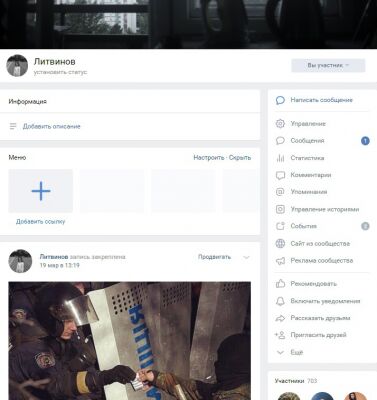Open the 'Написать сообщение' speech bubble icon
The image size is (377, 400).
[x=280, y=100]
